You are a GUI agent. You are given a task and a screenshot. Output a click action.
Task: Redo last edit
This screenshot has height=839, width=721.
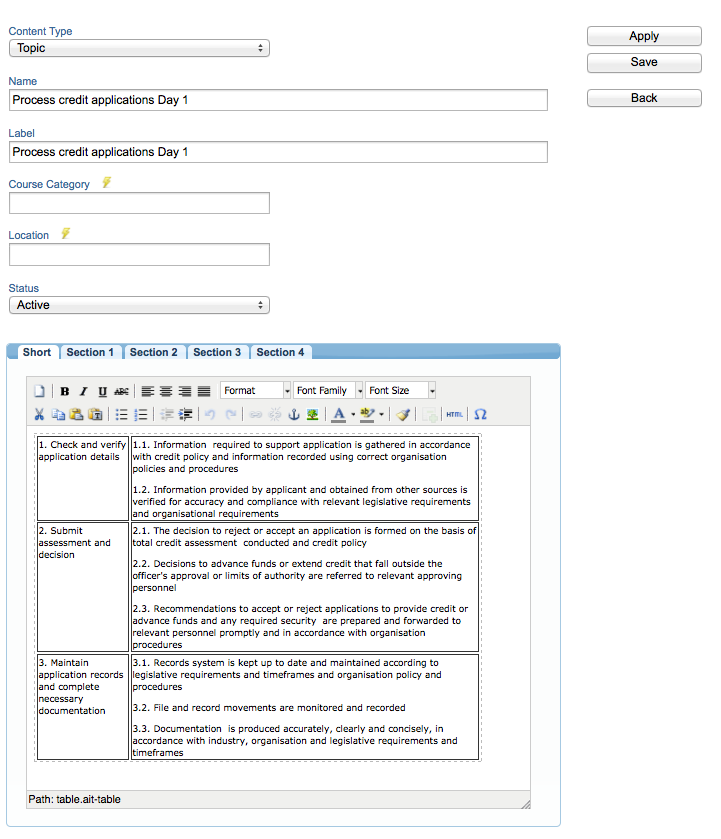pyautogui.click(x=230, y=414)
